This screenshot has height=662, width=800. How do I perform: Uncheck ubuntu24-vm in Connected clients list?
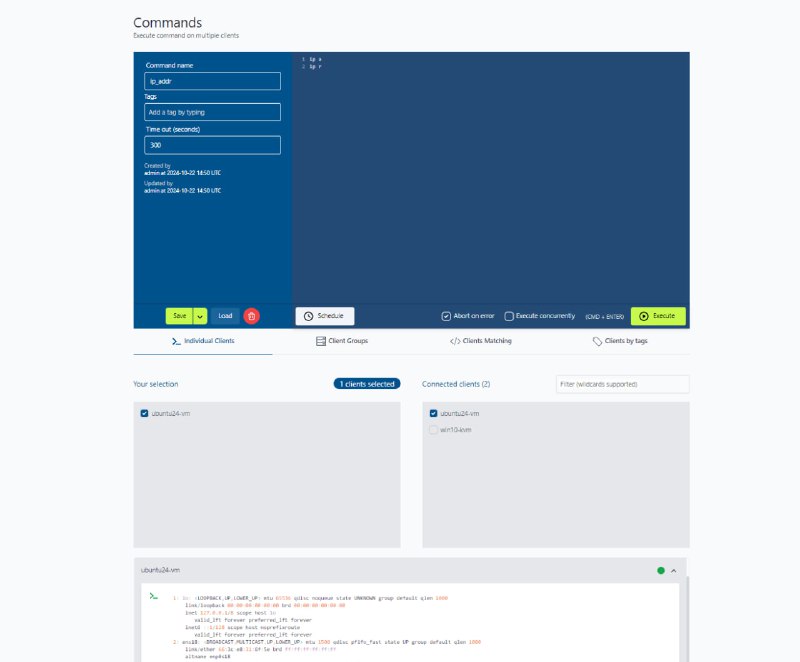[x=433, y=413]
